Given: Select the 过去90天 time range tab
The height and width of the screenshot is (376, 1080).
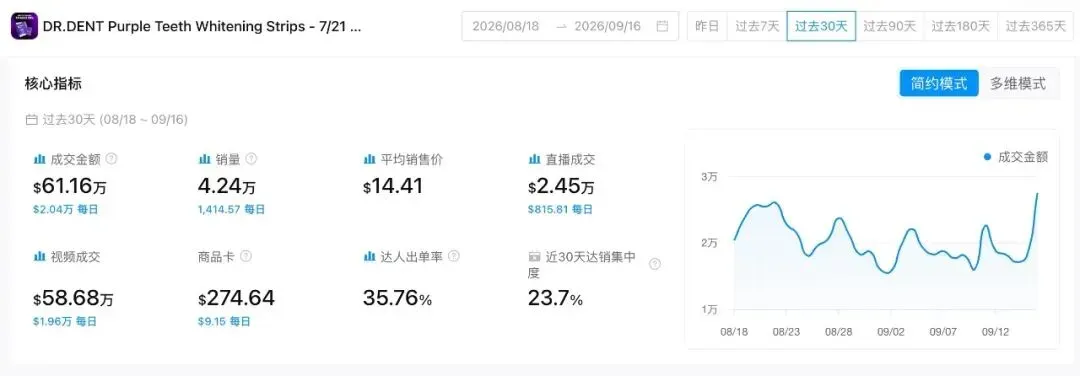Looking at the screenshot, I should click(890, 26).
